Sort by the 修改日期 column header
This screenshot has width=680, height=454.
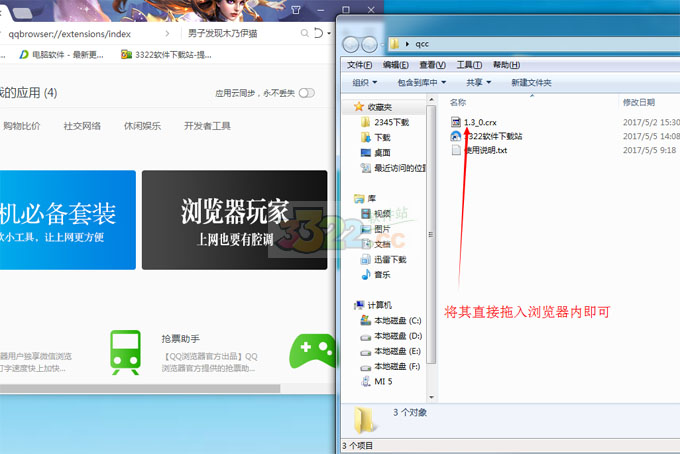click(x=639, y=102)
